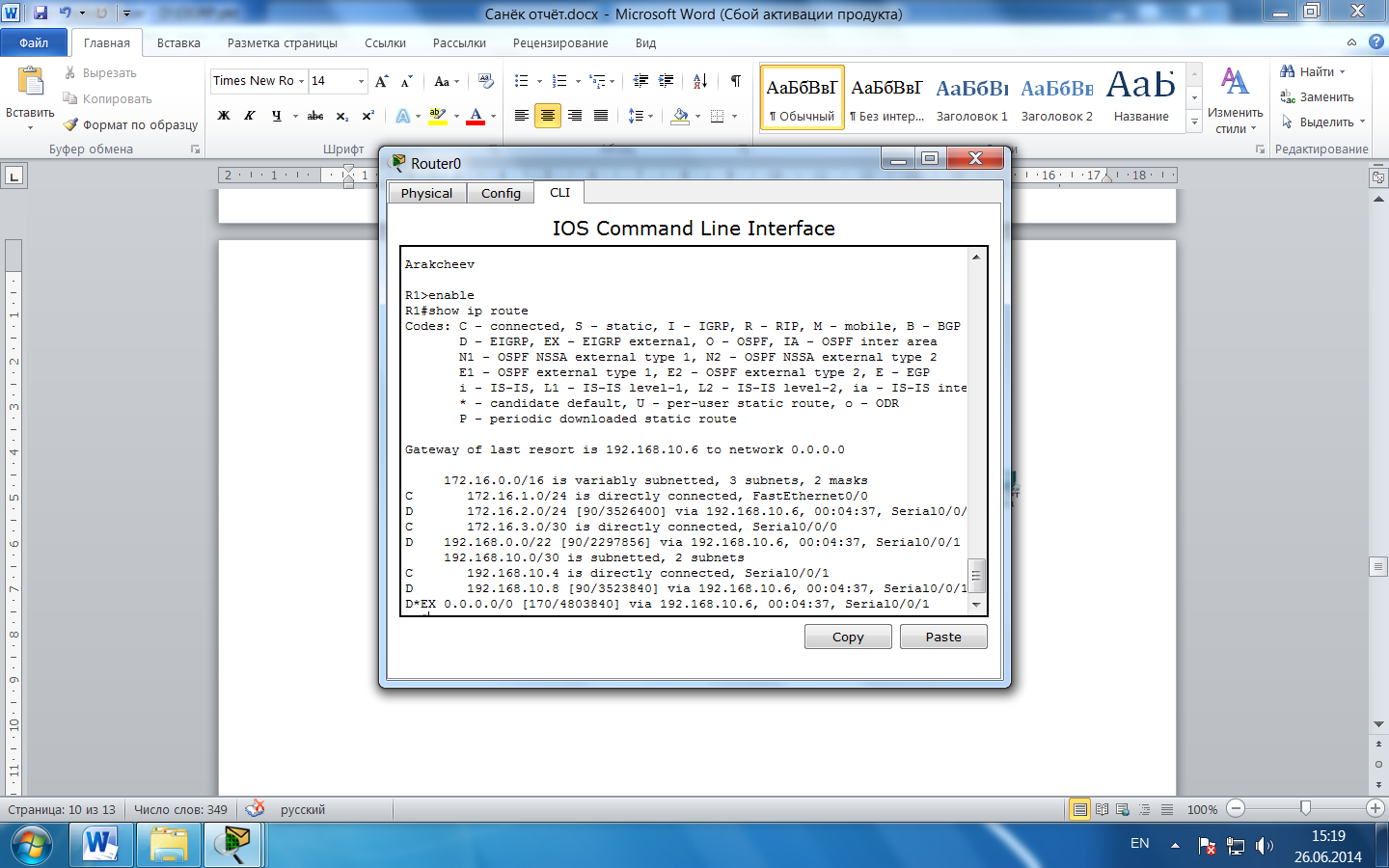Viewport: 1389px width, 868px height.
Task: Click the CLI scrollbar down arrow
Action: pos(976,605)
